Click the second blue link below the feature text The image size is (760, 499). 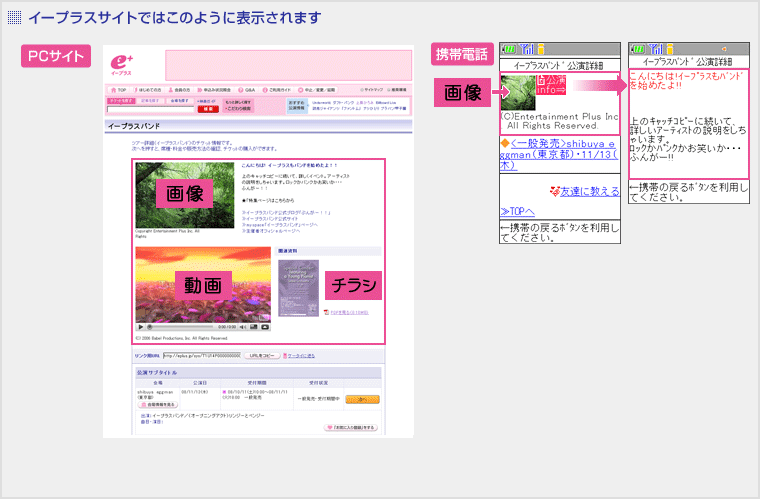(x=270, y=219)
